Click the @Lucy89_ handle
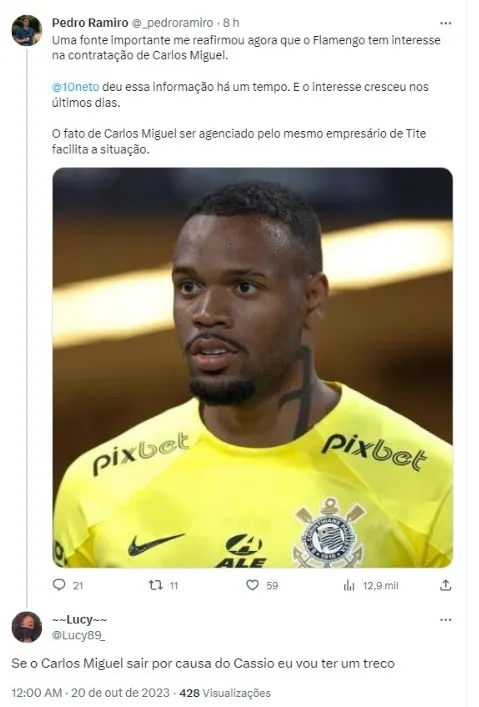The height and width of the screenshot is (707, 479). pyautogui.click(x=78, y=635)
